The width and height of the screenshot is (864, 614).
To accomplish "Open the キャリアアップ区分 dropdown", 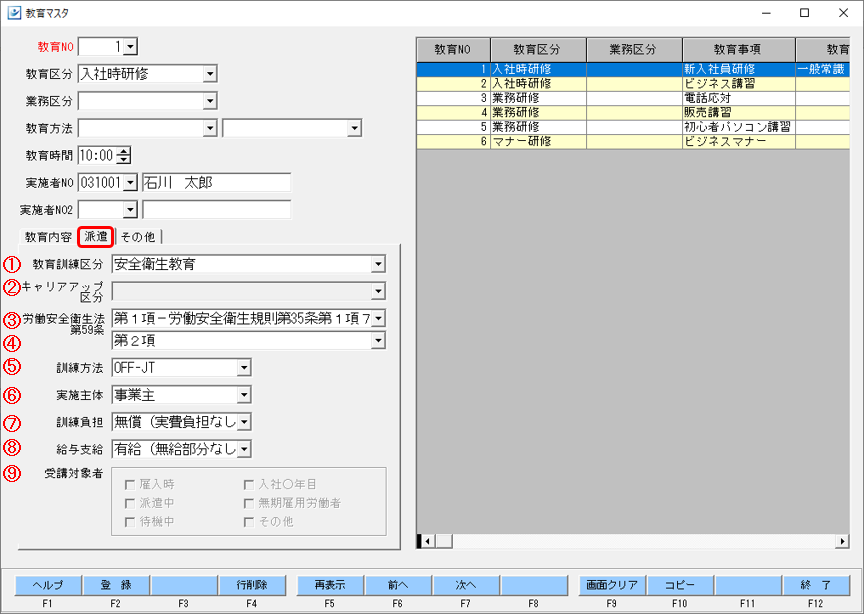I will pyautogui.click(x=378, y=291).
